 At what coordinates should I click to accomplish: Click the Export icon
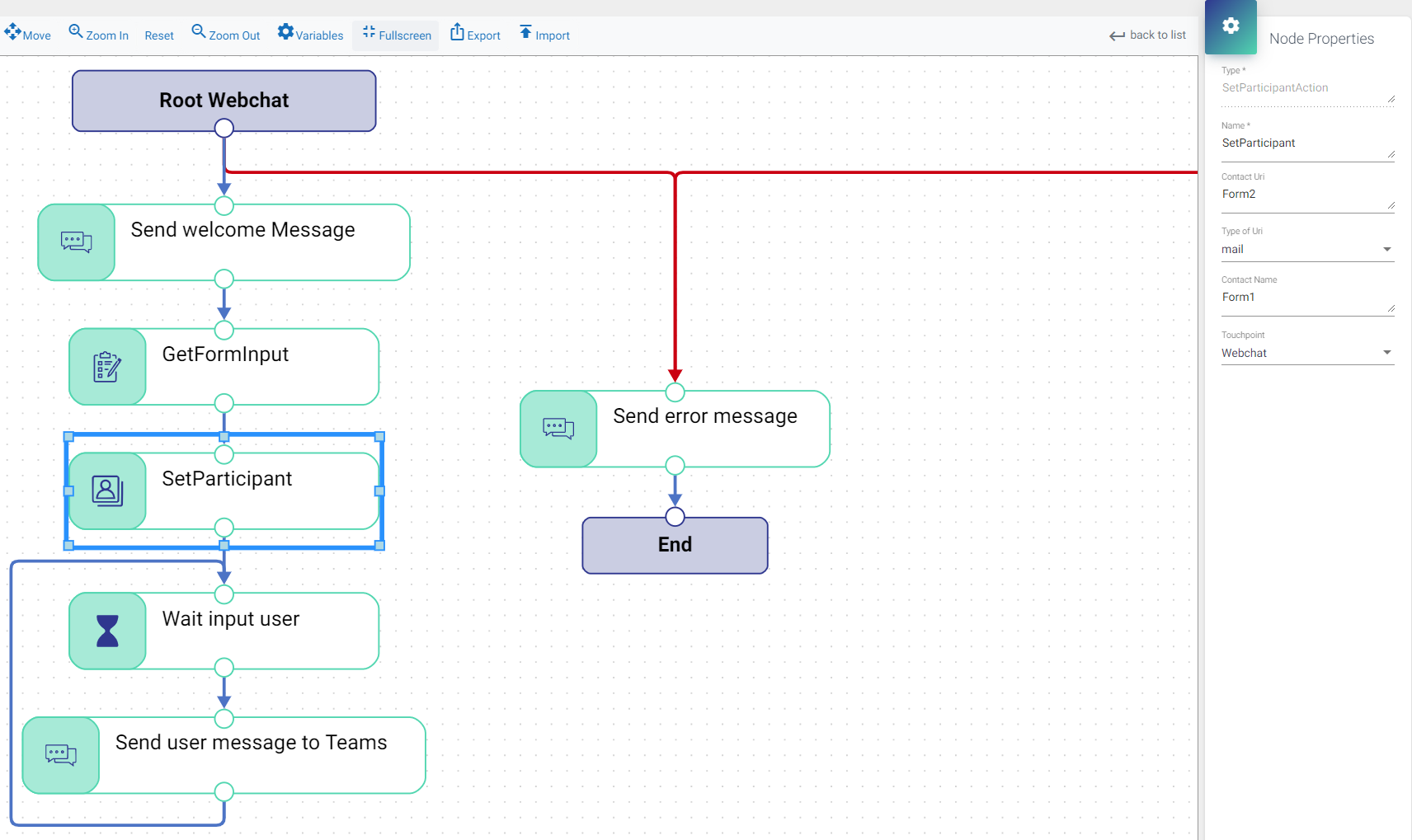pyautogui.click(x=457, y=33)
